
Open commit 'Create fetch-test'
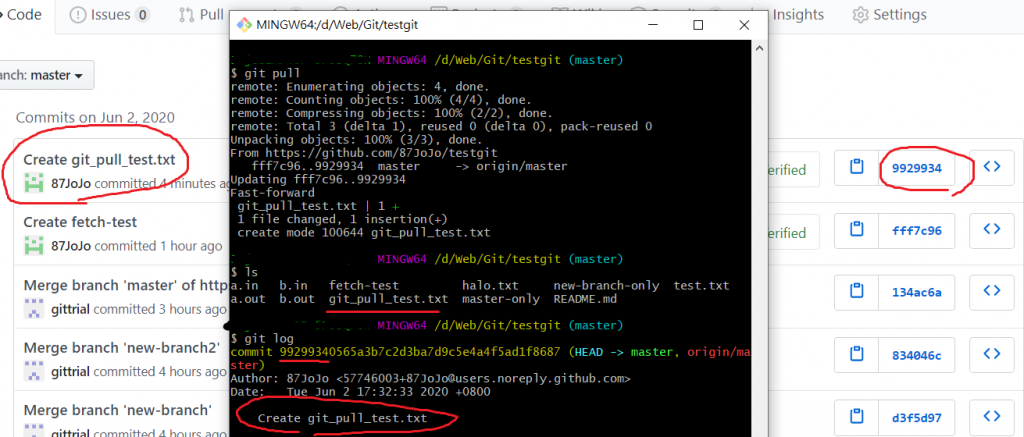coord(80,222)
